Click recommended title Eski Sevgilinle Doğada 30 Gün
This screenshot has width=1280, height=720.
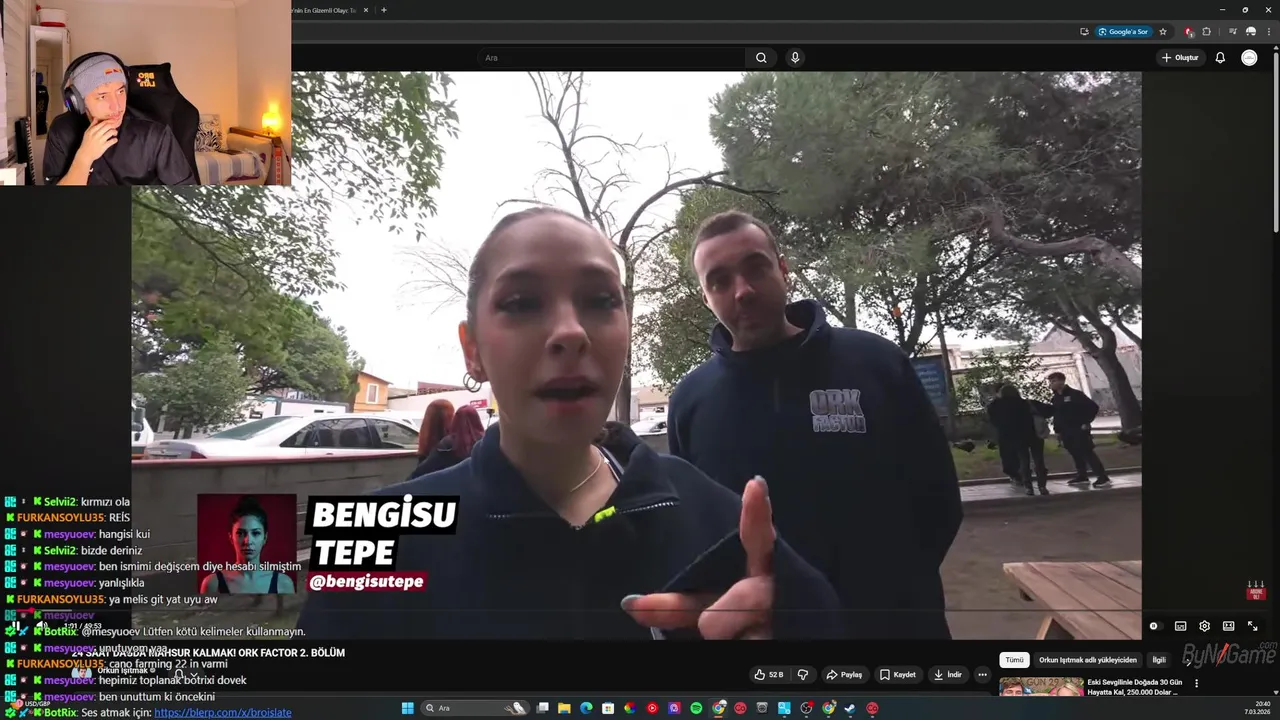1135,687
